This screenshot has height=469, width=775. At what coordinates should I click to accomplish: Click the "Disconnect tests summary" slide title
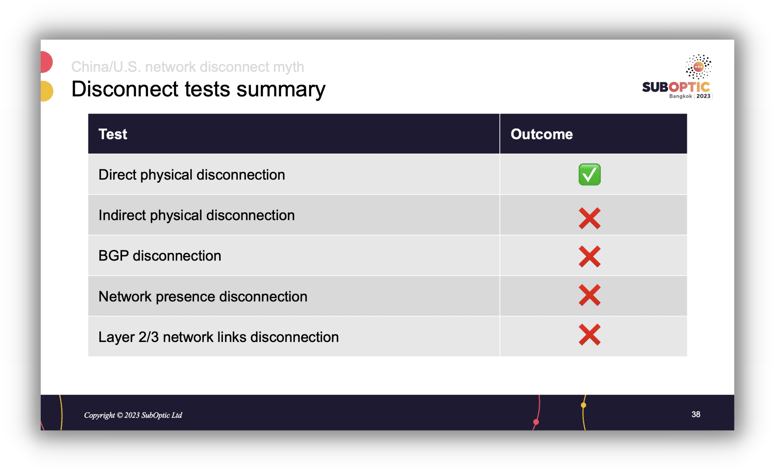pyautogui.click(x=198, y=90)
